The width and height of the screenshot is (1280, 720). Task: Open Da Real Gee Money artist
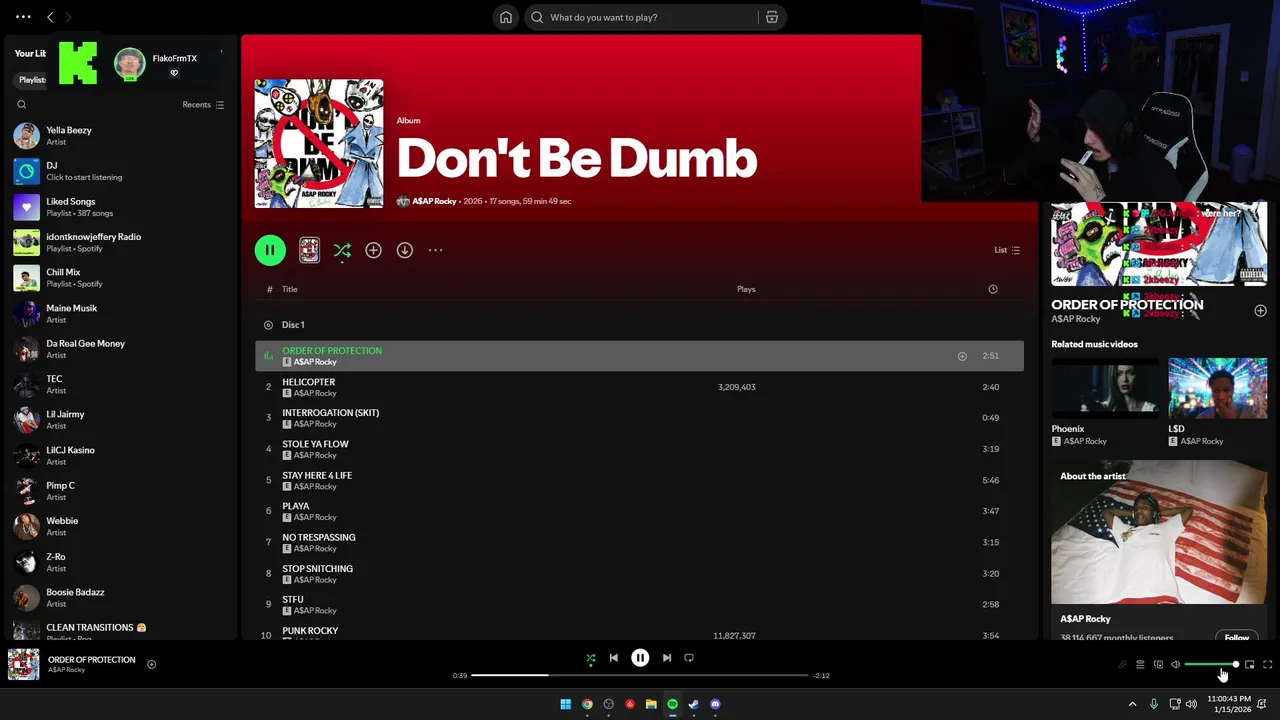(120, 349)
